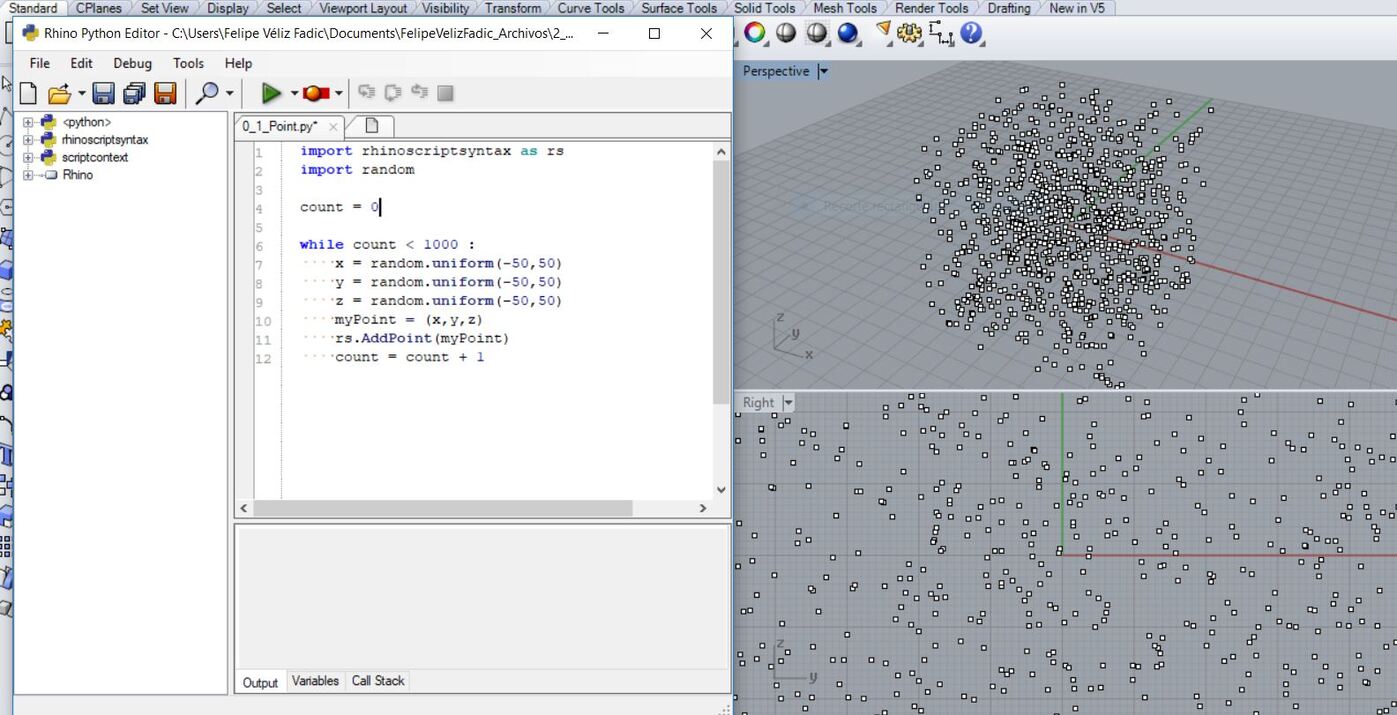Click the orange Save As disk icon
The height and width of the screenshot is (715, 1397).
pyautogui.click(x=165, y=93)
